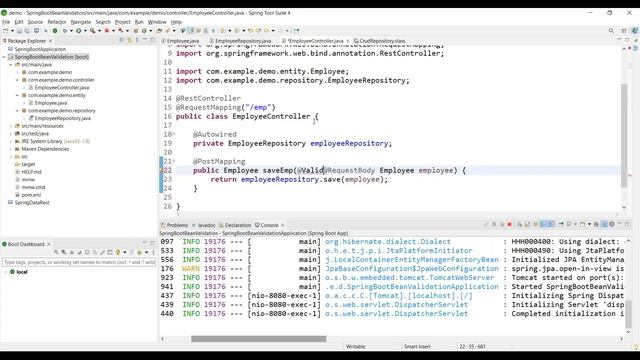The image size is (640, 360).
Task: Click the gear icon in Console toolbar
Action: (611, 224)
